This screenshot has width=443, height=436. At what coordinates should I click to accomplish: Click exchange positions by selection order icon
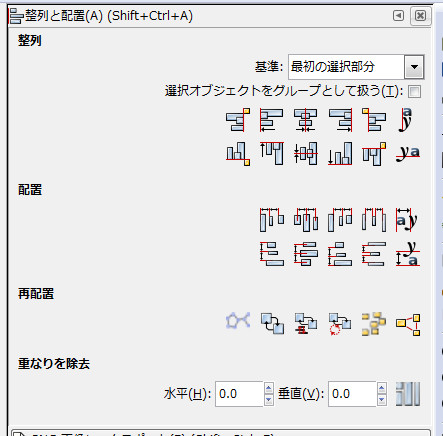point(272,323)
